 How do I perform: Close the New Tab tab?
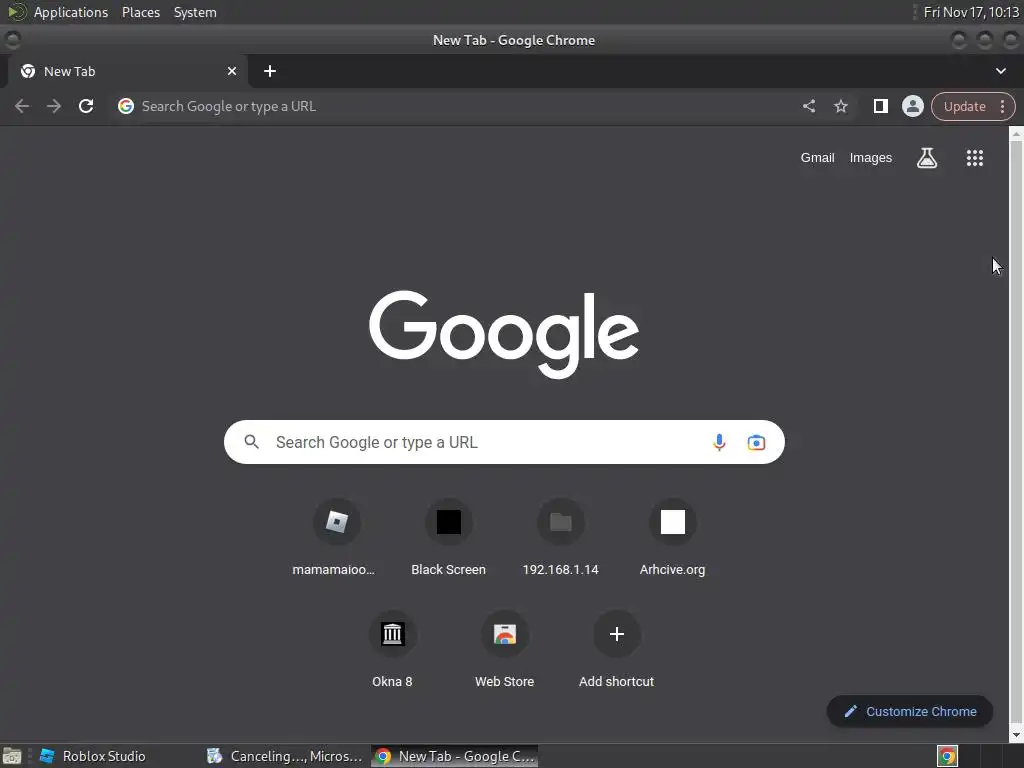coord(232,71)
